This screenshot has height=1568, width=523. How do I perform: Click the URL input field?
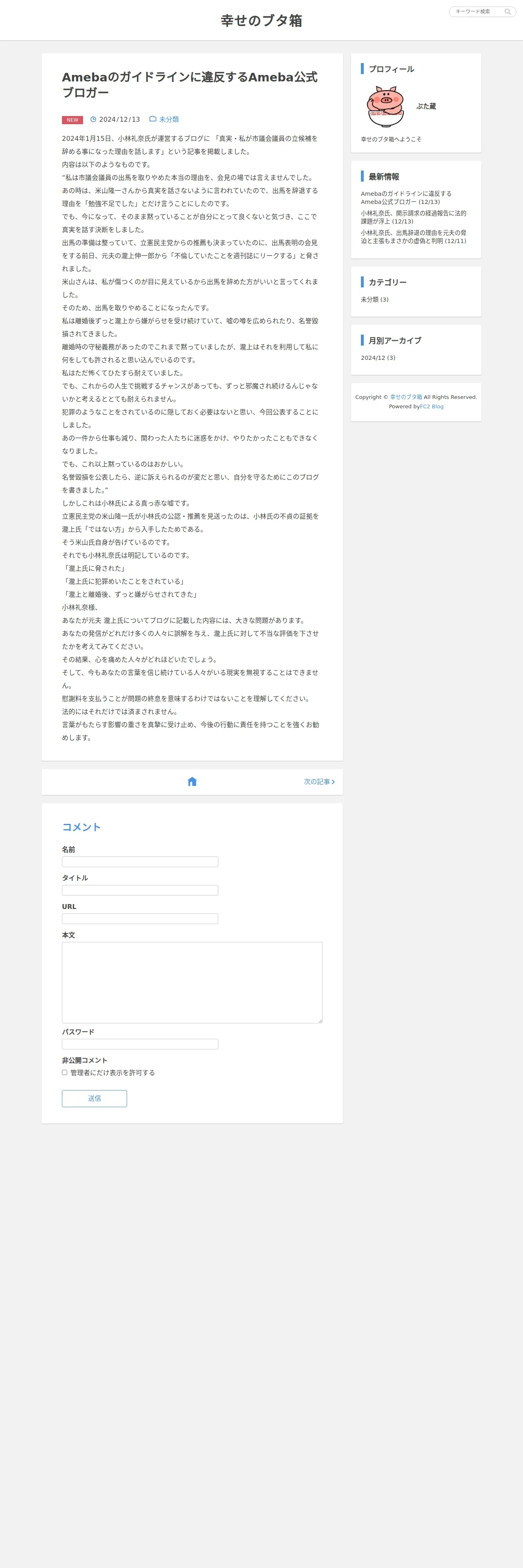(x=140, y=919)
